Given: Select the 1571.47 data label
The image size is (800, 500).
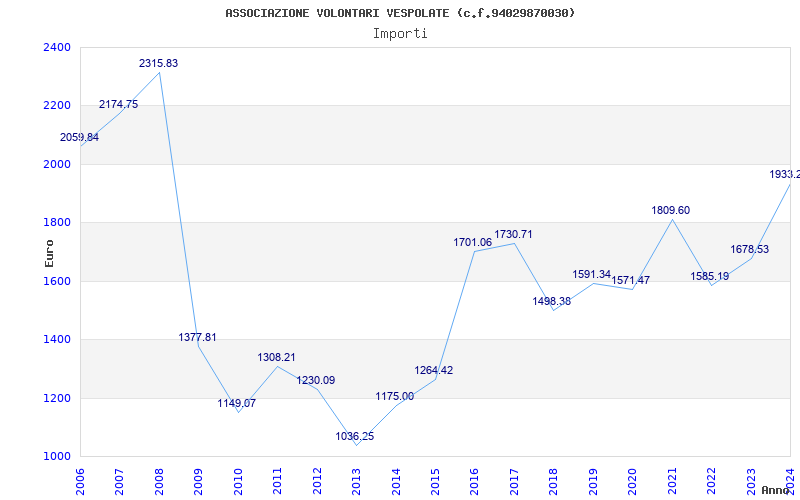Looking at the screenshot, I should tap(631, 280).
